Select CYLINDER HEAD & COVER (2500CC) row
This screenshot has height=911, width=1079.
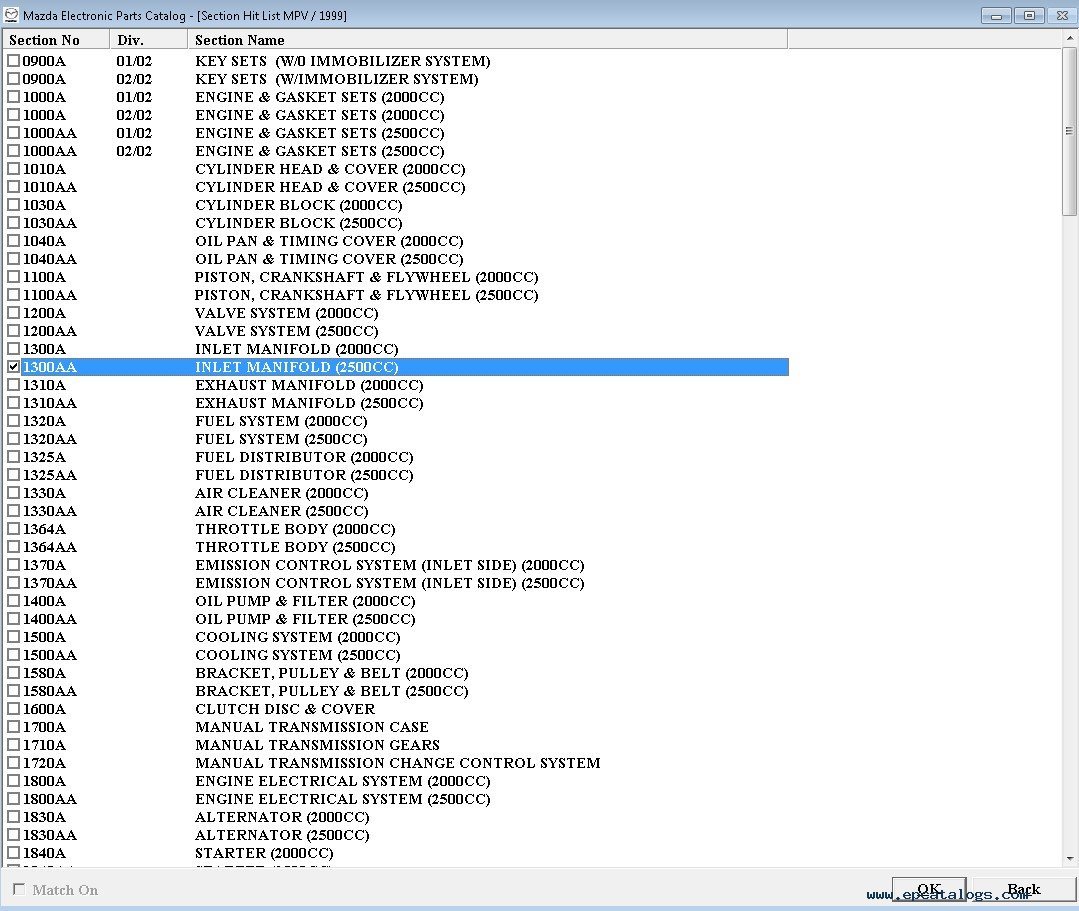click(x=396, y=187)
